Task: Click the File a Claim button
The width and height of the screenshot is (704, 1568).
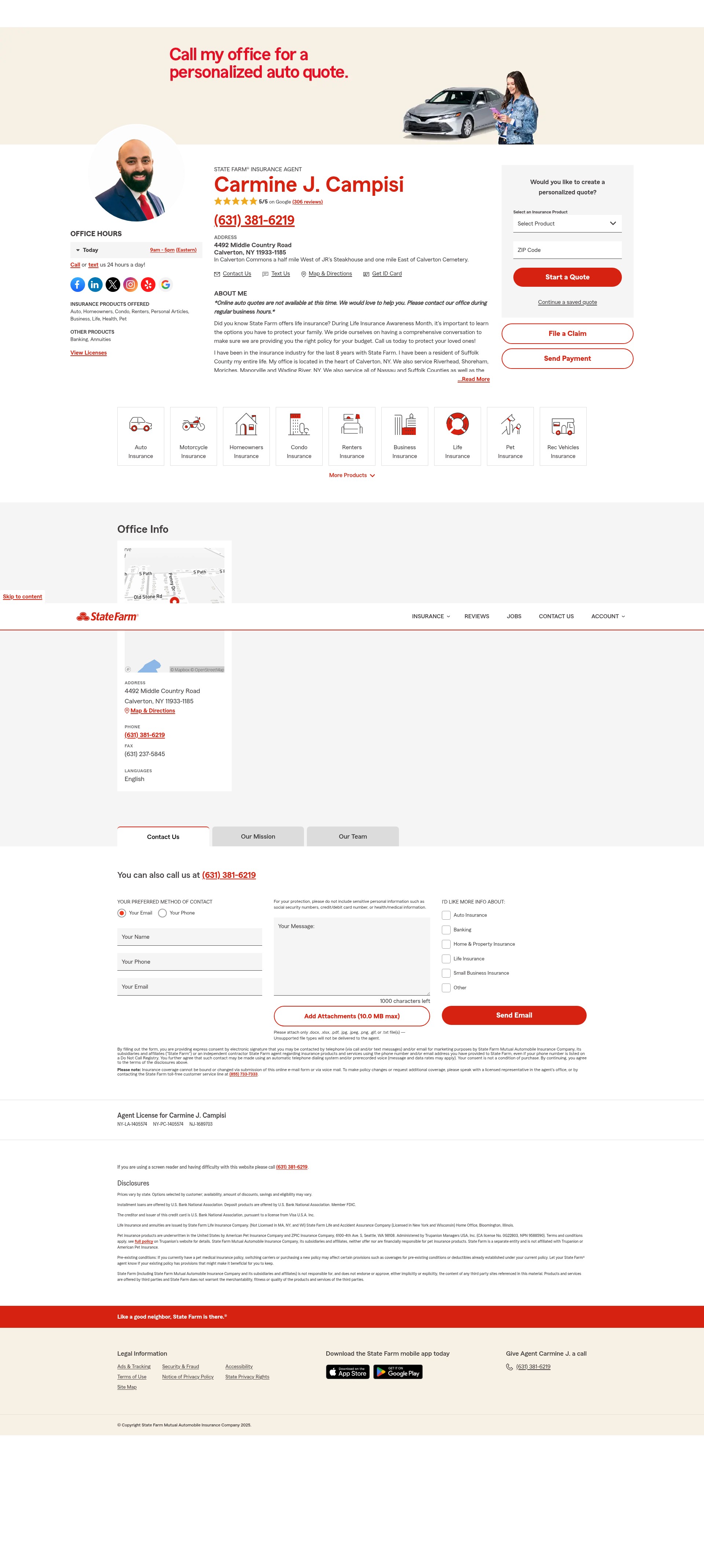Action: tap(567, 334)
